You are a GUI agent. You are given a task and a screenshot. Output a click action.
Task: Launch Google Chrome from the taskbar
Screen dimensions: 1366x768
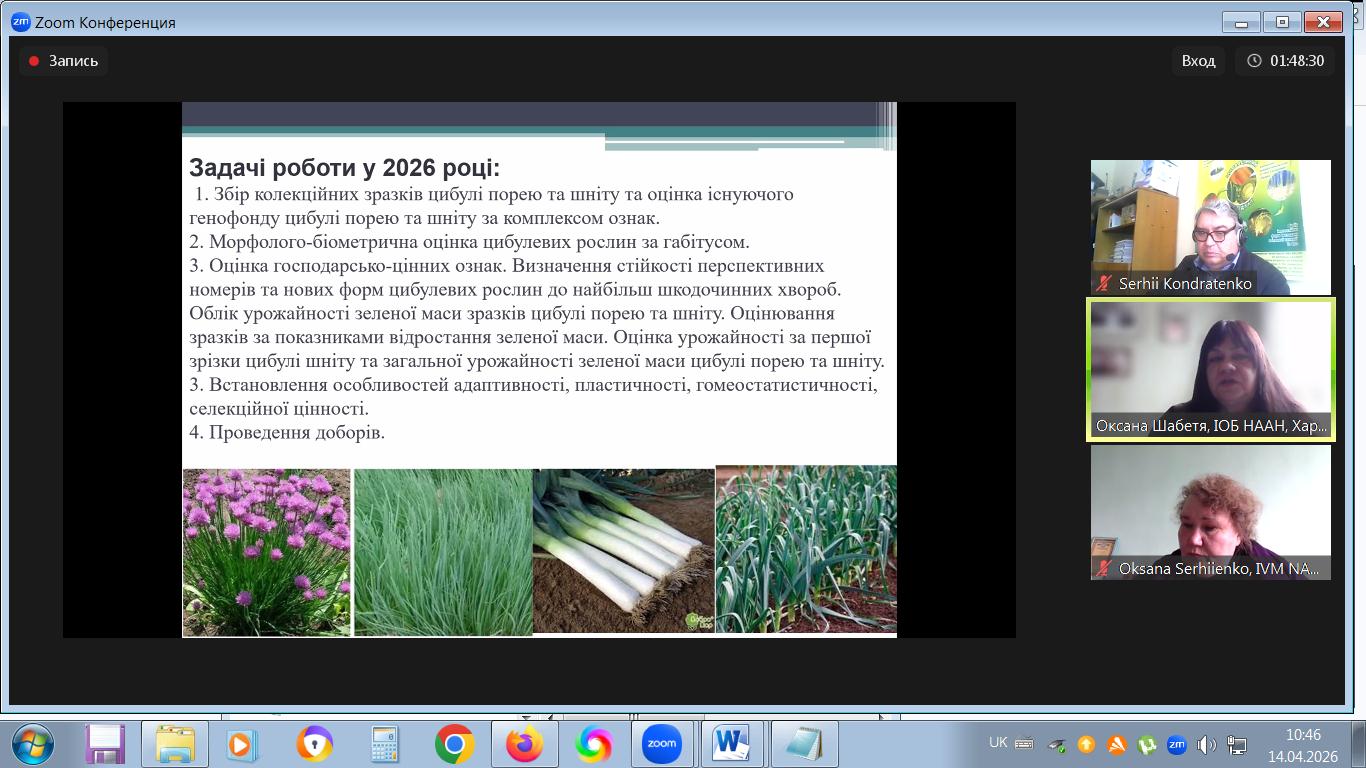454,744
